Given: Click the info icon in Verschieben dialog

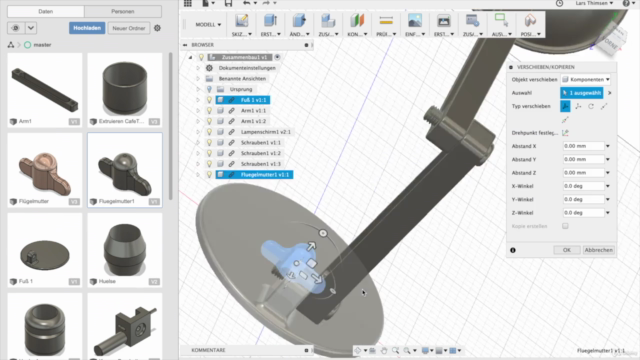Looking at the screenshot, I should (x=513, y=250).
